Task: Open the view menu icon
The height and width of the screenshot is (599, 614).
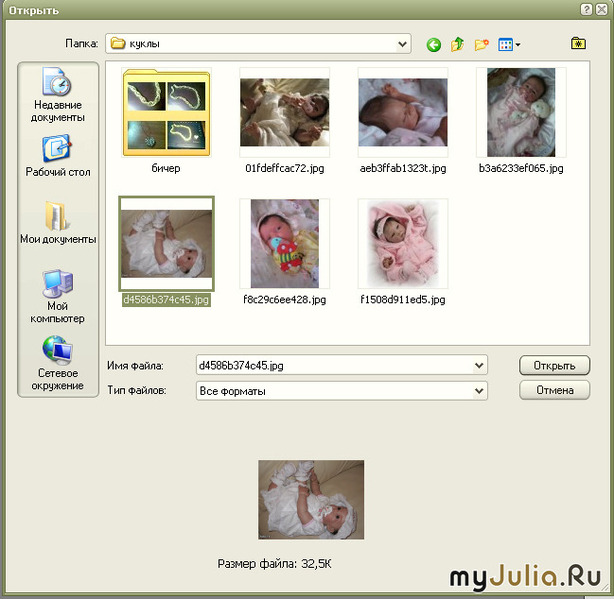Action: pyautogui.click(x=509, y=45)
